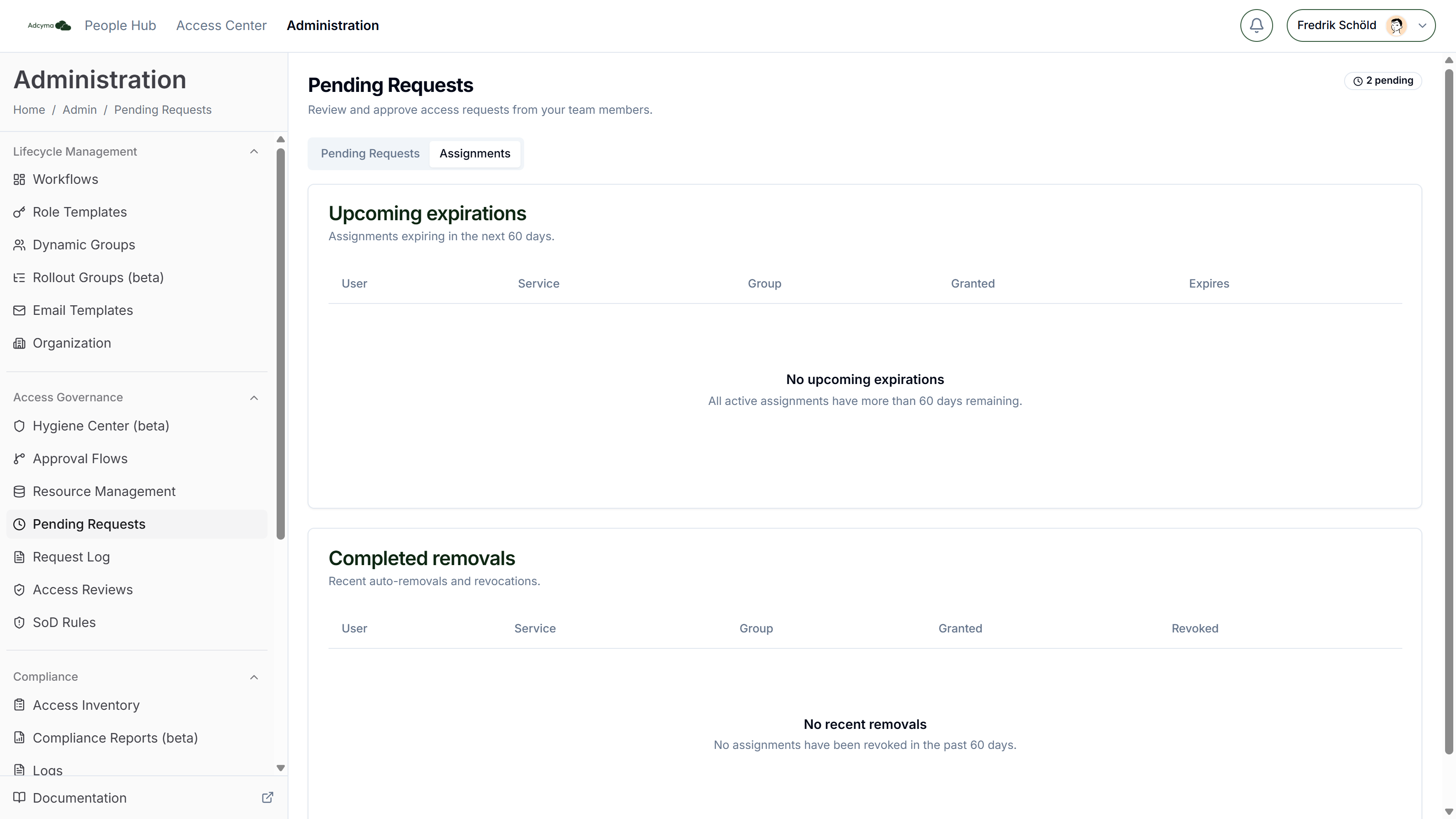Screen dimensions: 1456x819
Task: Collapse the Compliance section
Action: (254, 677)
